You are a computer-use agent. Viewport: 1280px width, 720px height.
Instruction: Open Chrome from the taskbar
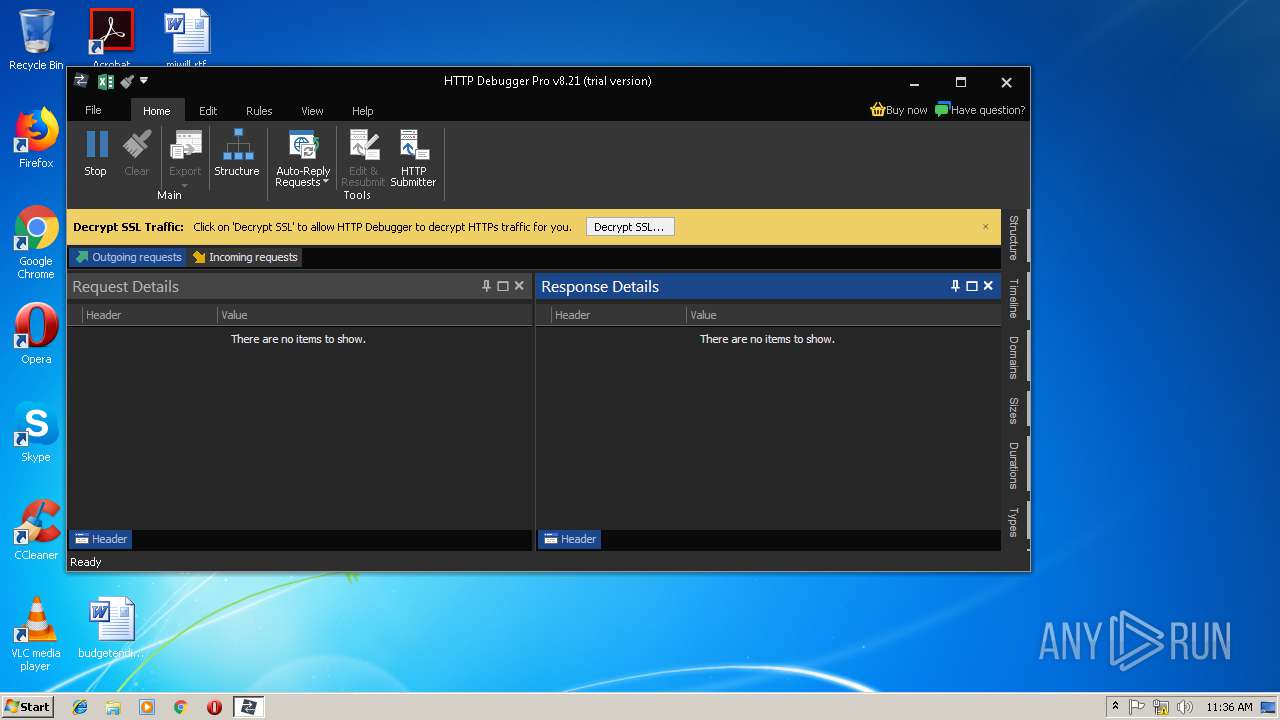click(181, 707)
